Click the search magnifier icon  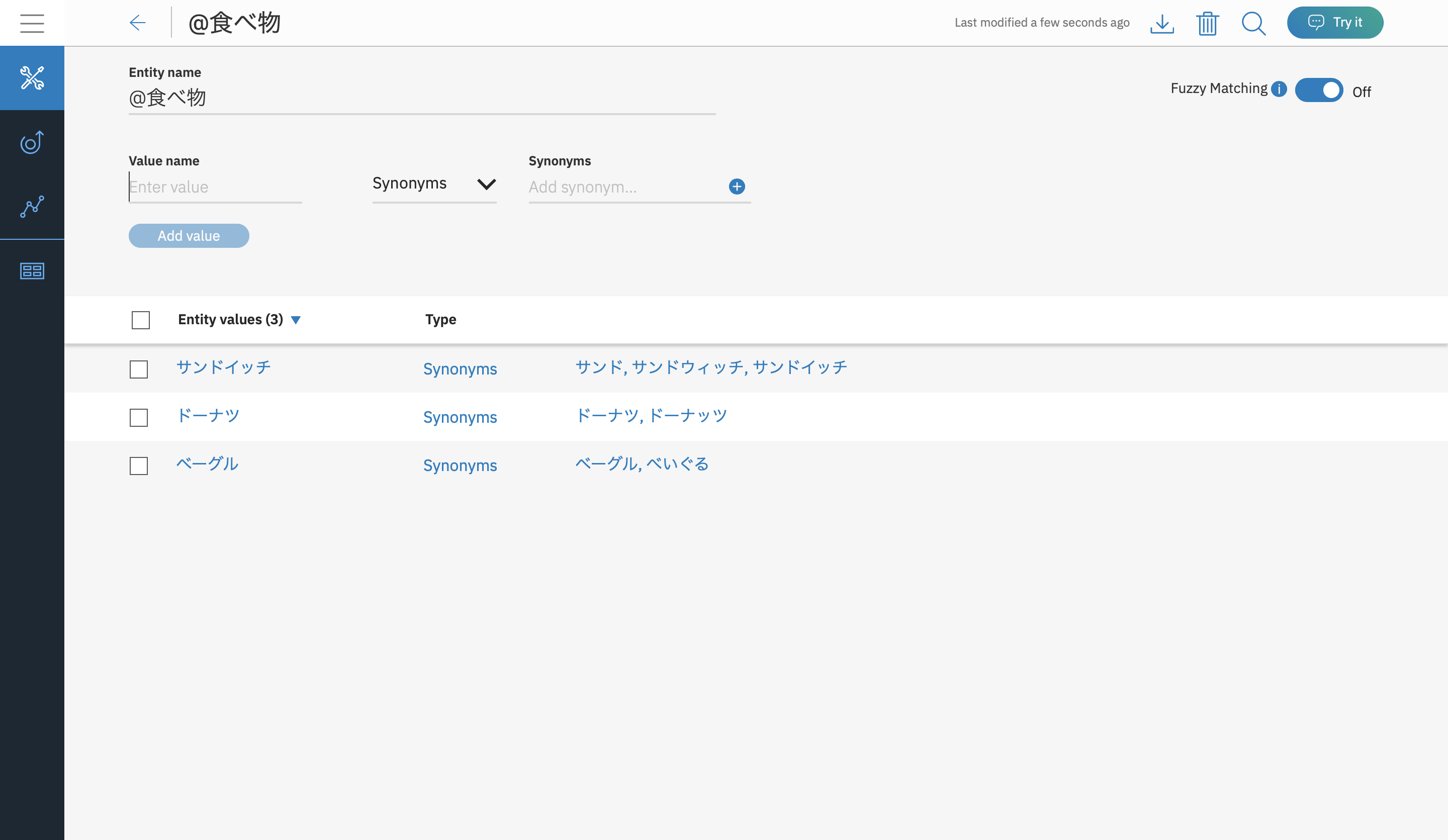1253,24
